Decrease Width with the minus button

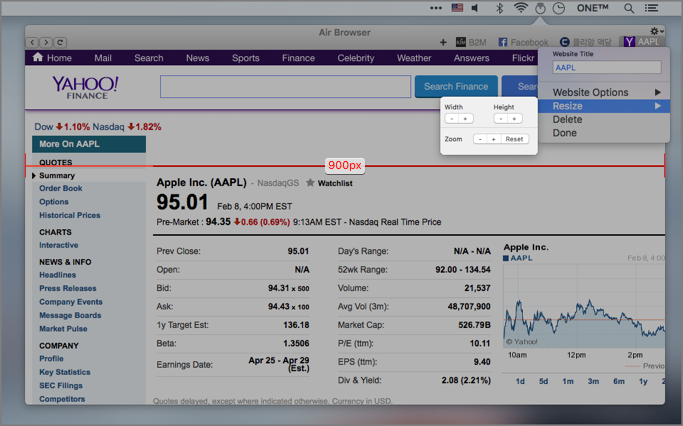point(452,119)
